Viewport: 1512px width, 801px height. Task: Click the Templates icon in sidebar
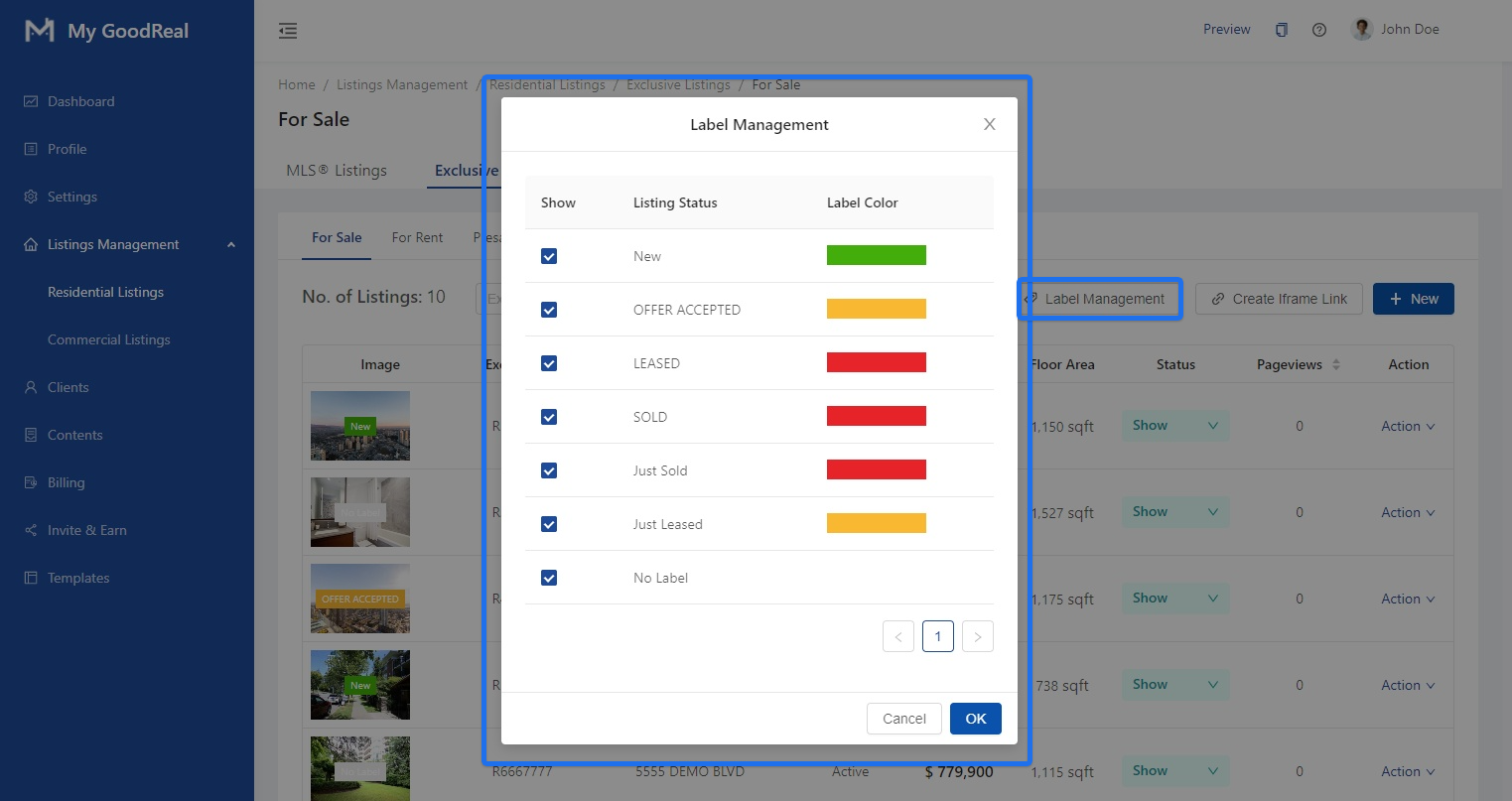[31, 578]
